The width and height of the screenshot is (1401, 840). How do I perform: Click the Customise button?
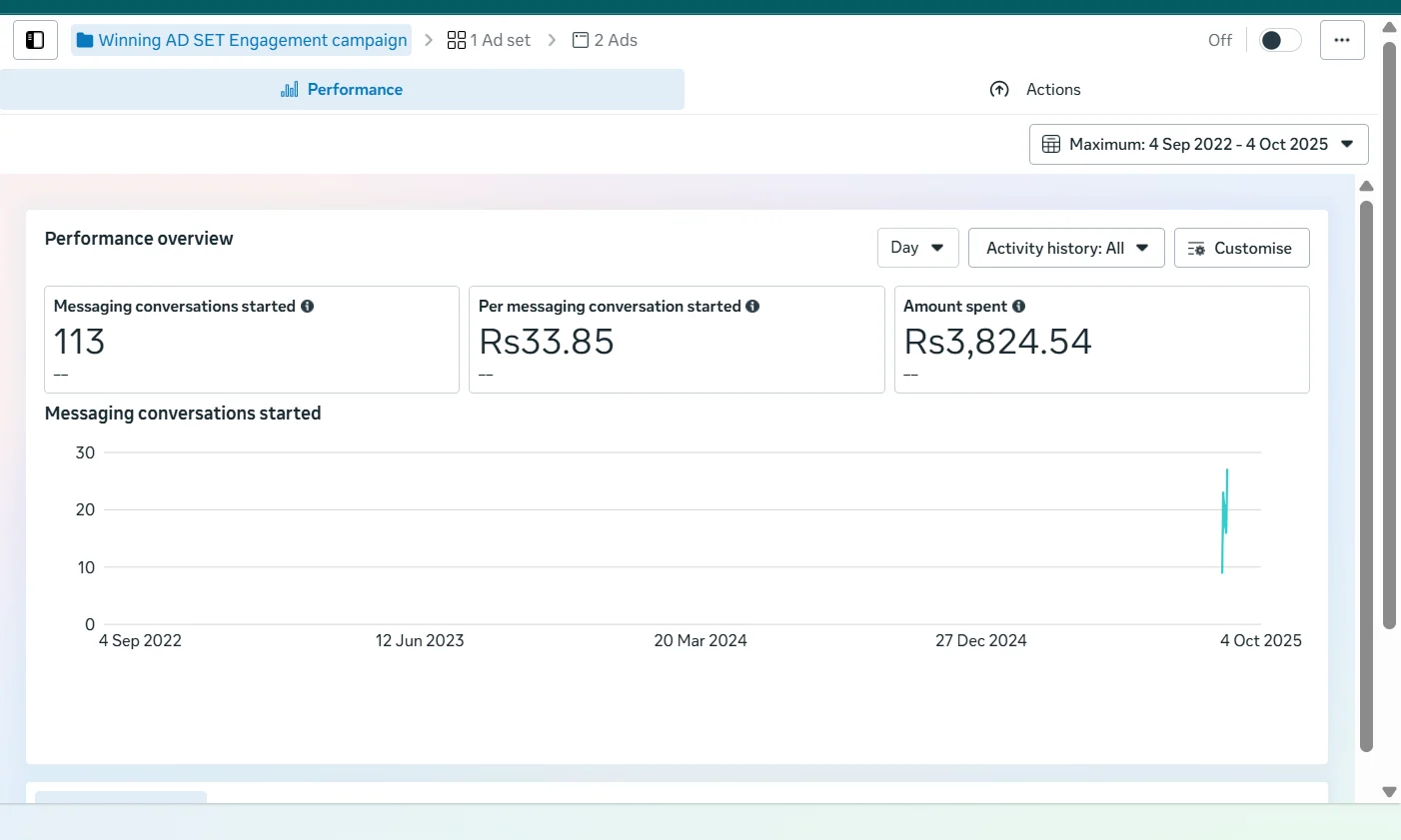coord(1241,248)
